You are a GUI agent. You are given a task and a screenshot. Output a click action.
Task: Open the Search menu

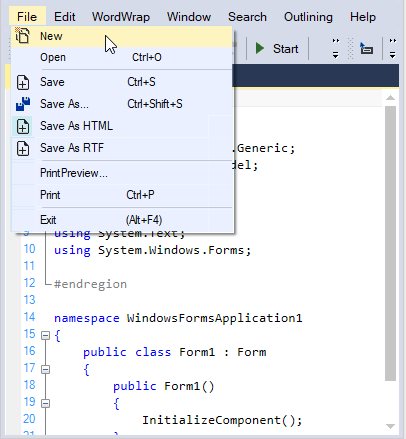click(247, 17)
